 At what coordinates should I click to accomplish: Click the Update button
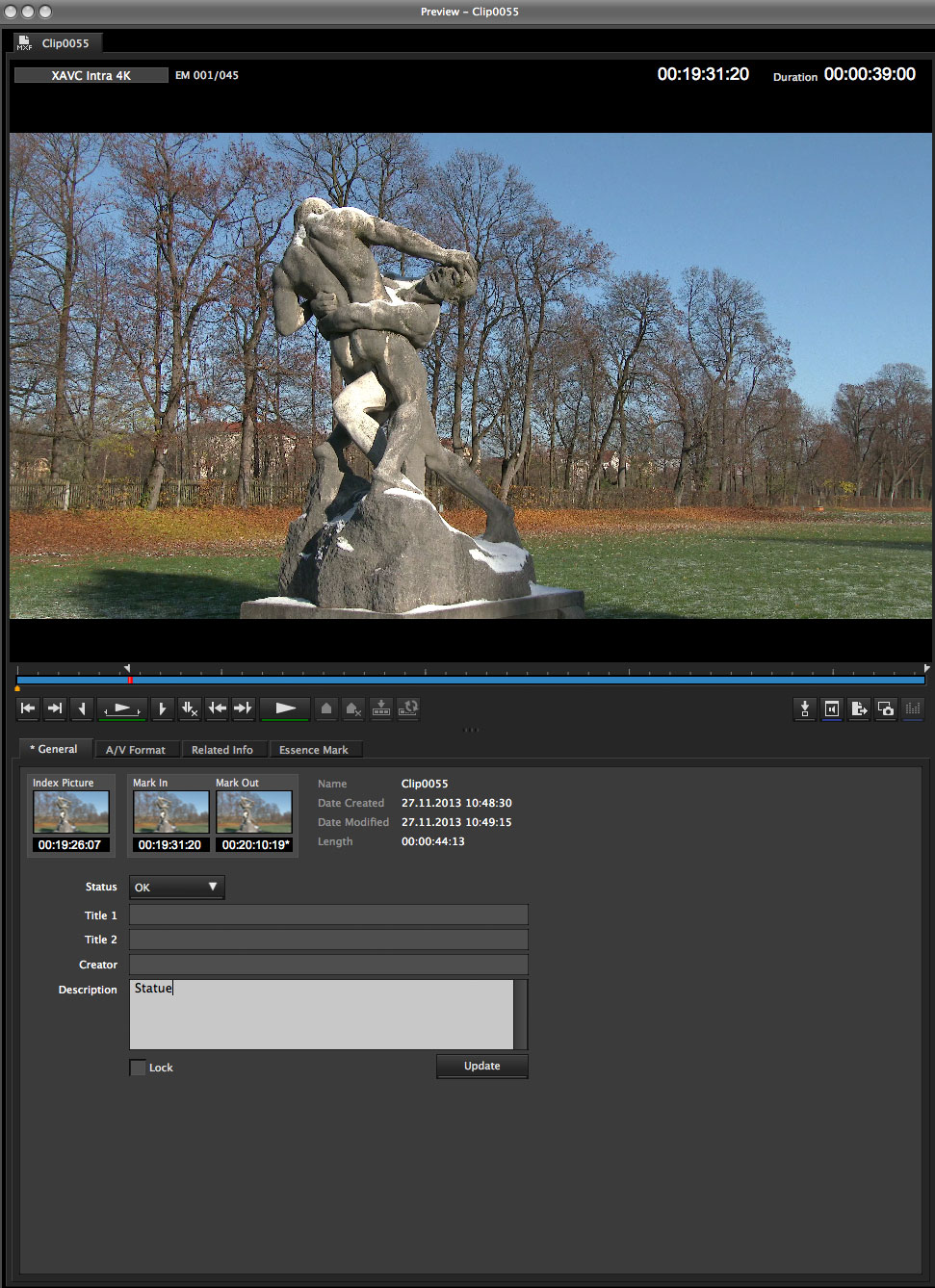481,1066
